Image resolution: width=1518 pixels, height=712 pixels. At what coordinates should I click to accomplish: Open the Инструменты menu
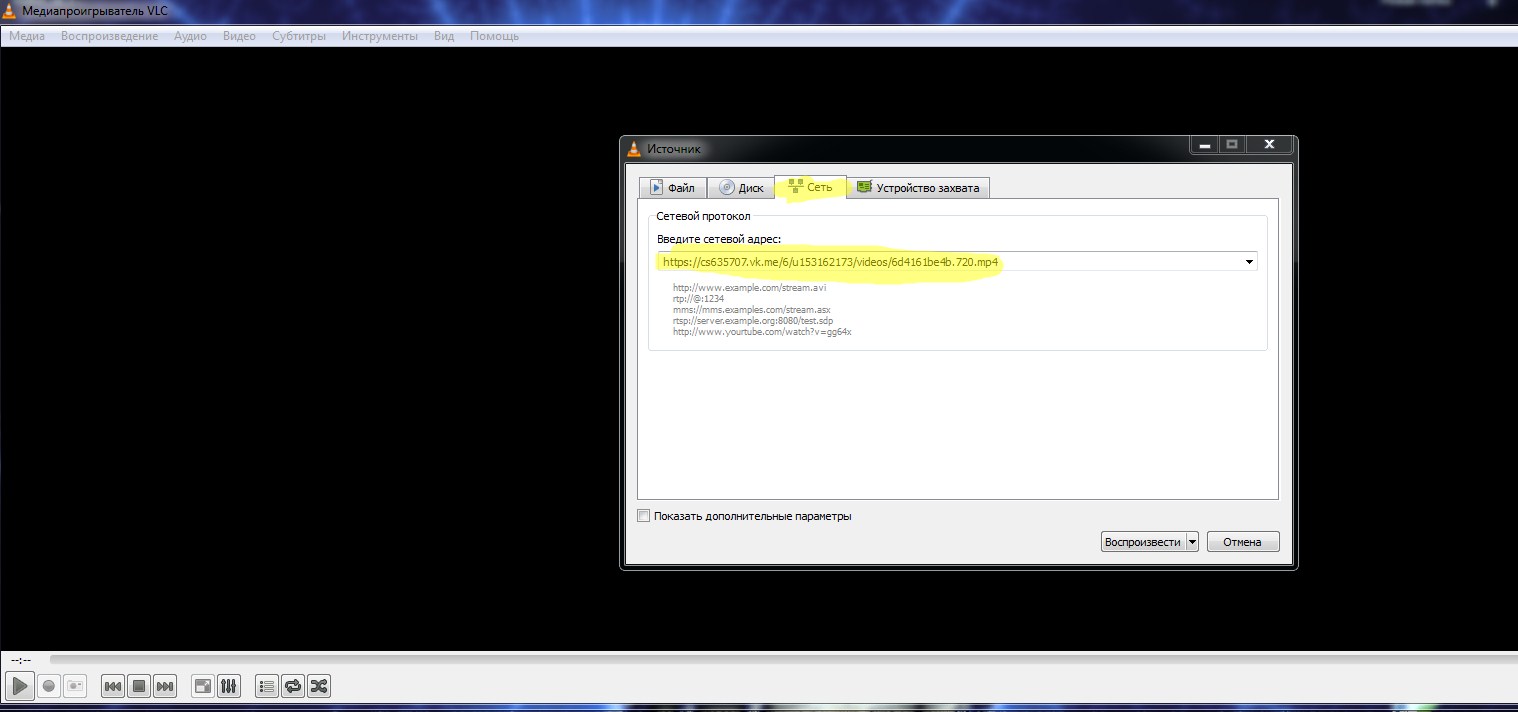380,36
